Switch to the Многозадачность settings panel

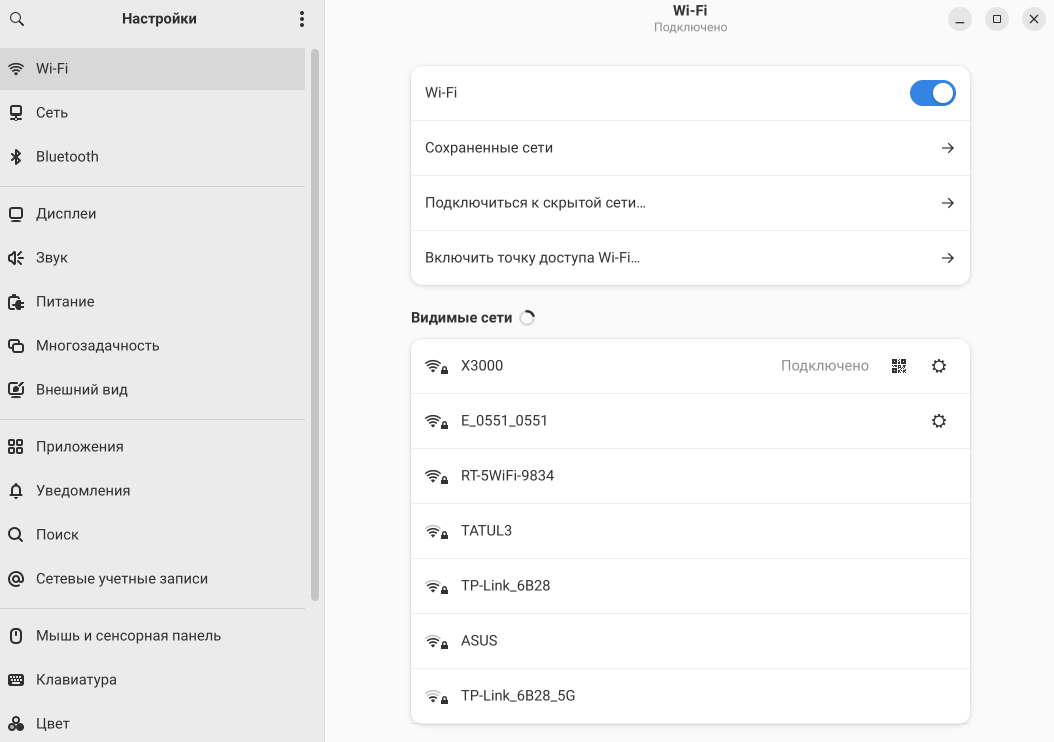(97, 346)
